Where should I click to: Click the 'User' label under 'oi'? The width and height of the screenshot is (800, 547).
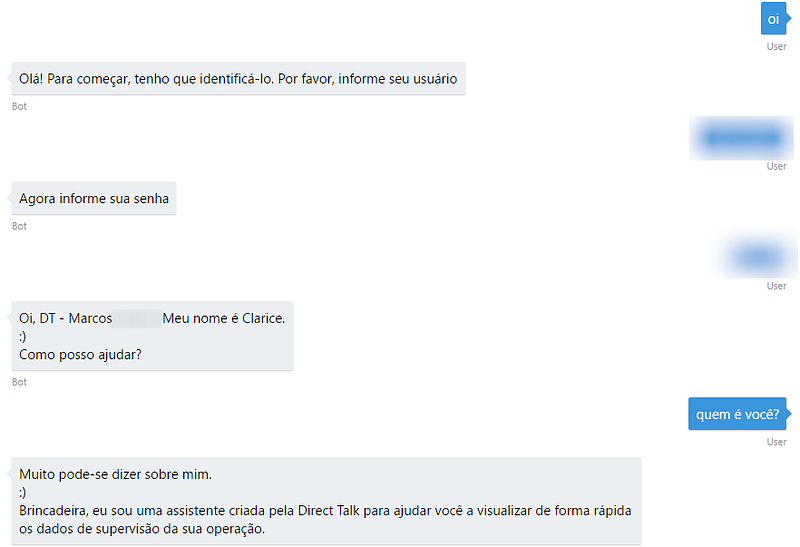click(776, 46)
